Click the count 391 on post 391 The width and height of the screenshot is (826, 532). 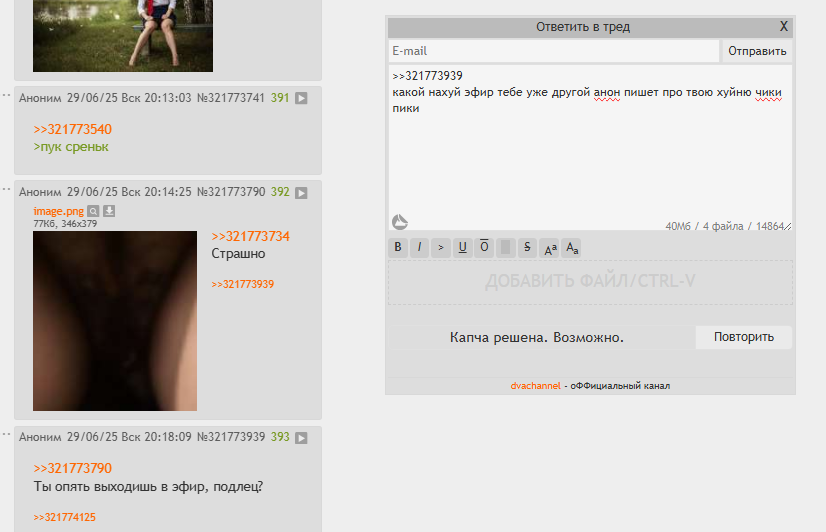[280, 98]
